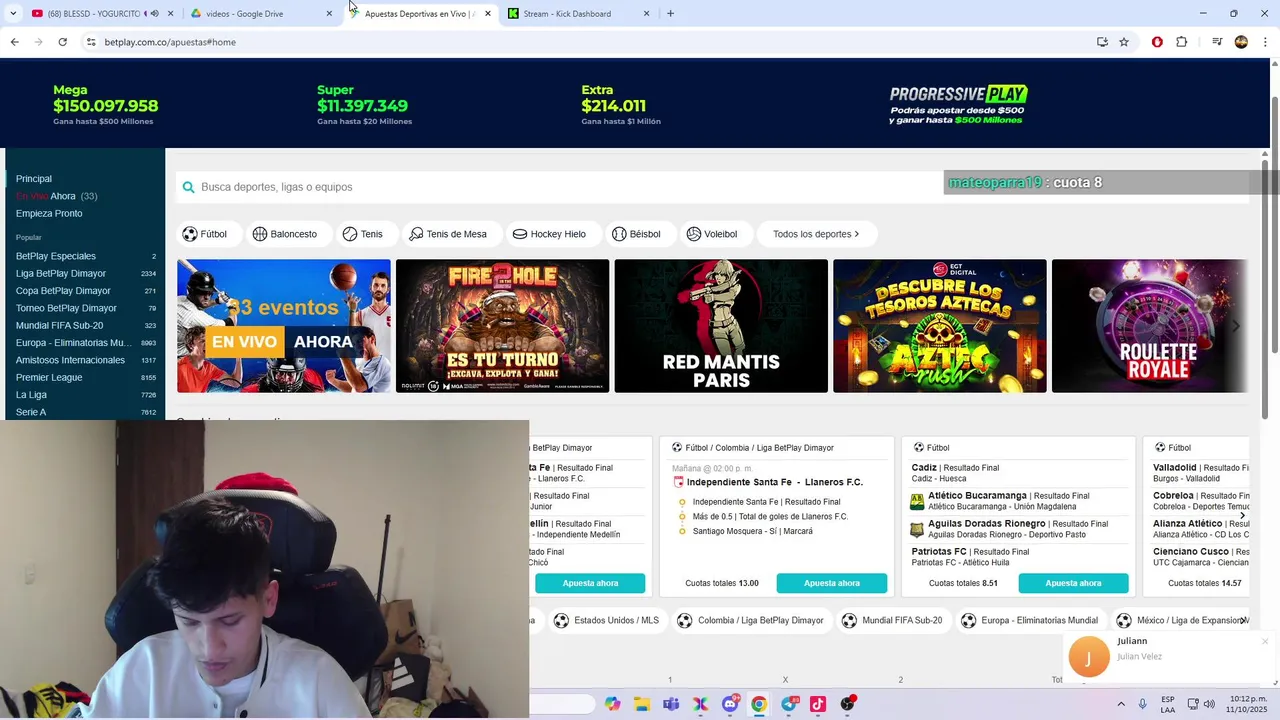
Task: Open Copilot from the taskbar
Action: click(x=613, y=704)
